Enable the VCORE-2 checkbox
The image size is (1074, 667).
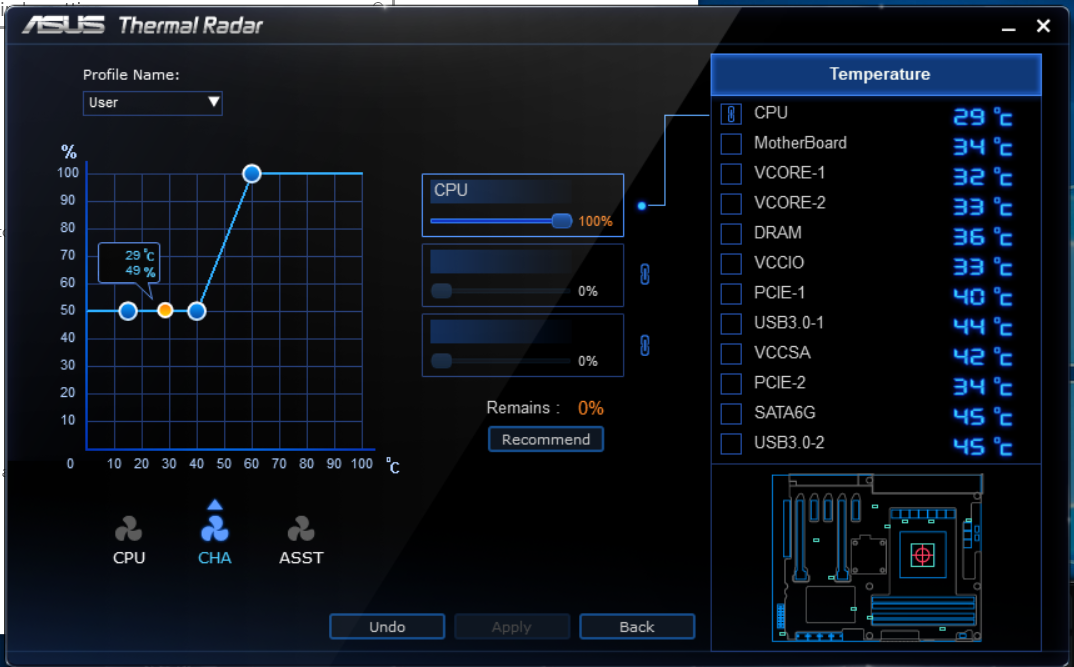pyautogui.click(x=731, y=203)
